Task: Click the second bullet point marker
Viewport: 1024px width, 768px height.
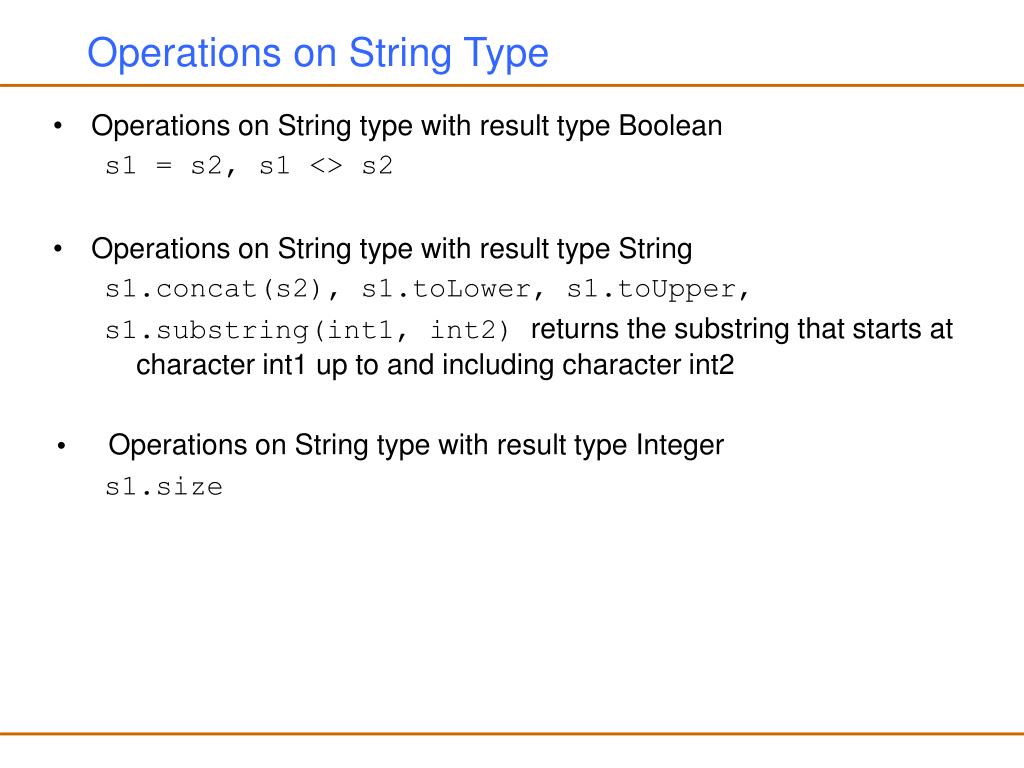Action: [58, 249]
